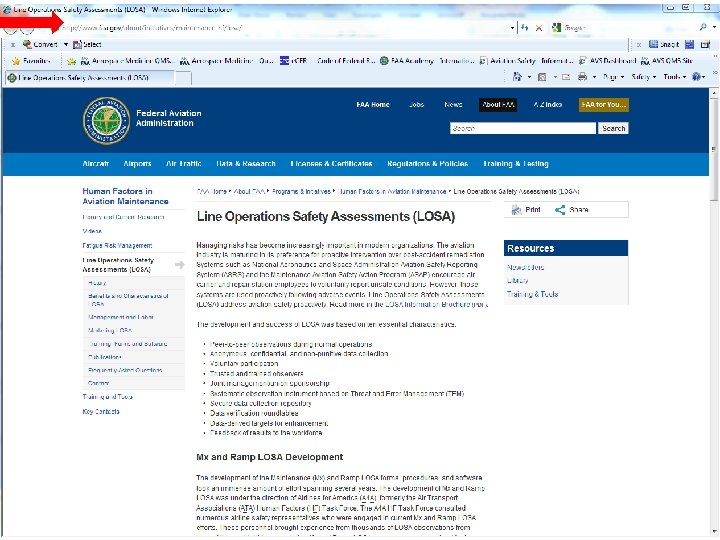Viewport: 720px width, 540px height.
Task: Open the Data & Research navigation menu
Action: (246, 164)
